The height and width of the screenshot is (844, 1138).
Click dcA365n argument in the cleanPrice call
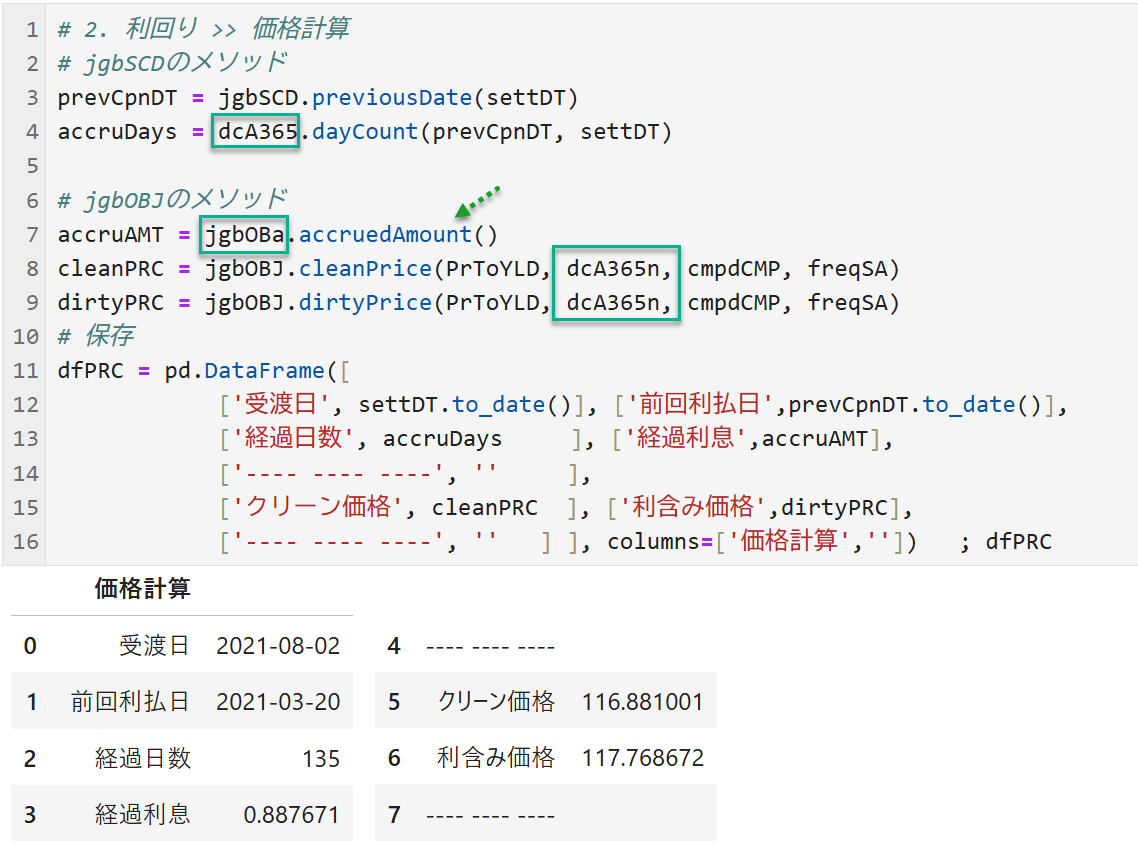coord(613,269)
